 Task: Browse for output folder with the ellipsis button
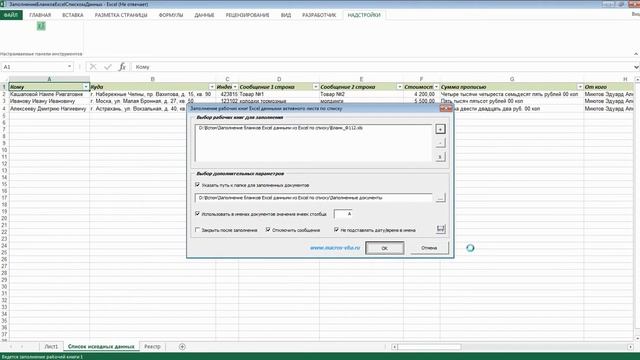440,198
